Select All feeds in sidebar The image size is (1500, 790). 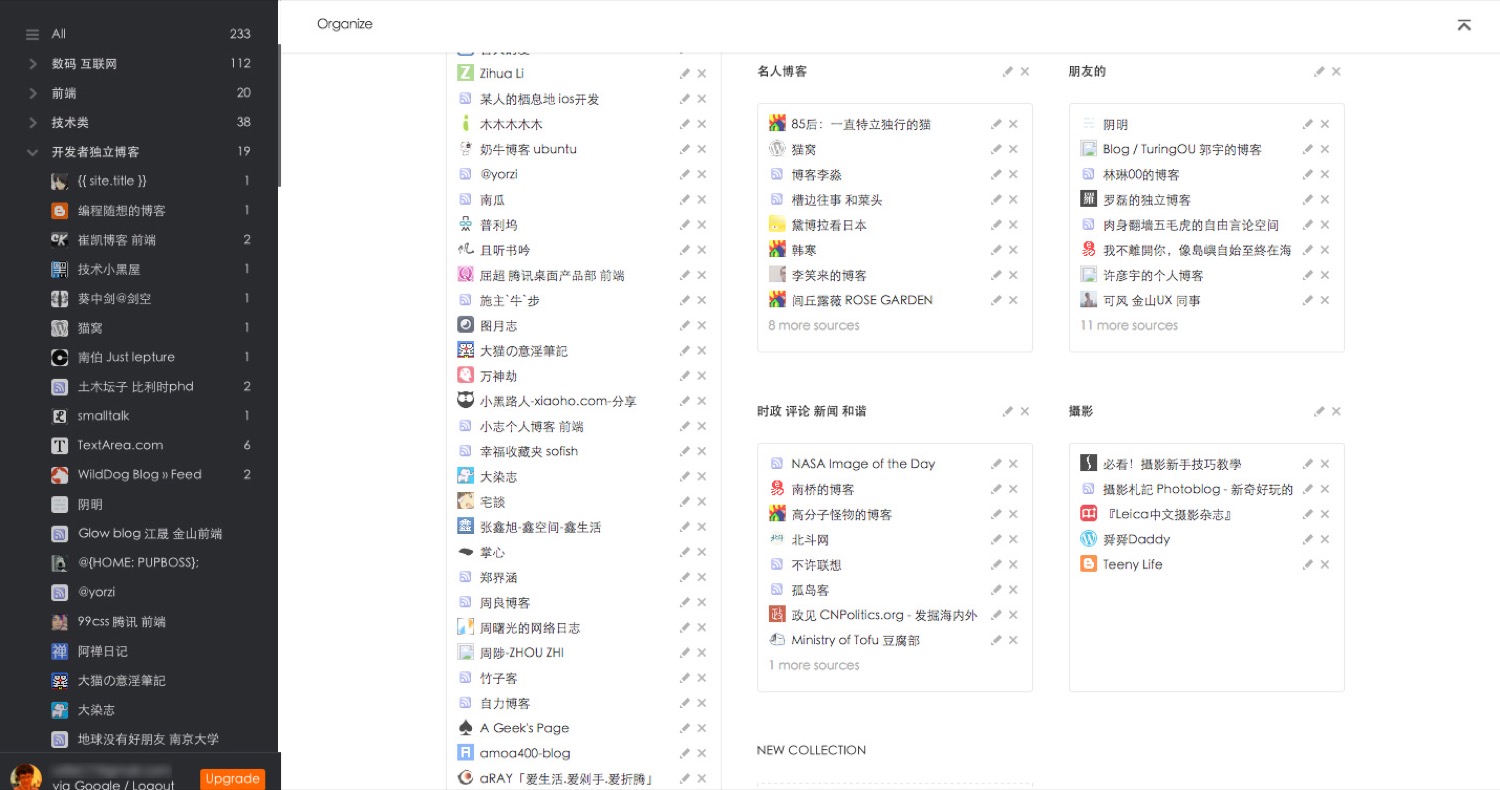59,34
